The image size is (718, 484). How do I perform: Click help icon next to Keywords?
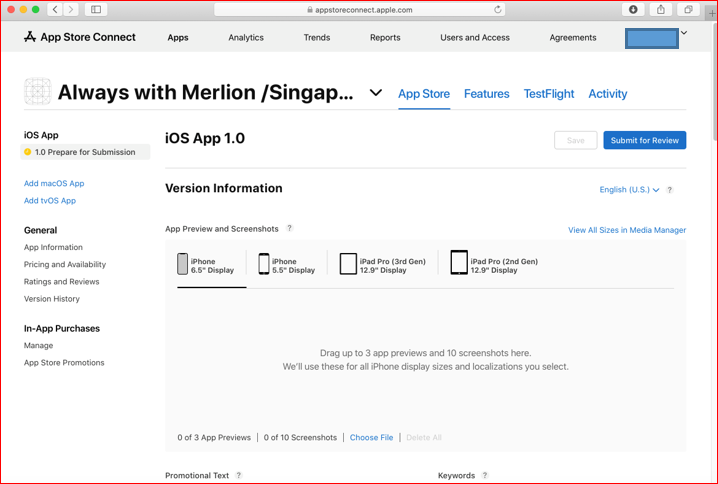[485, 475]
